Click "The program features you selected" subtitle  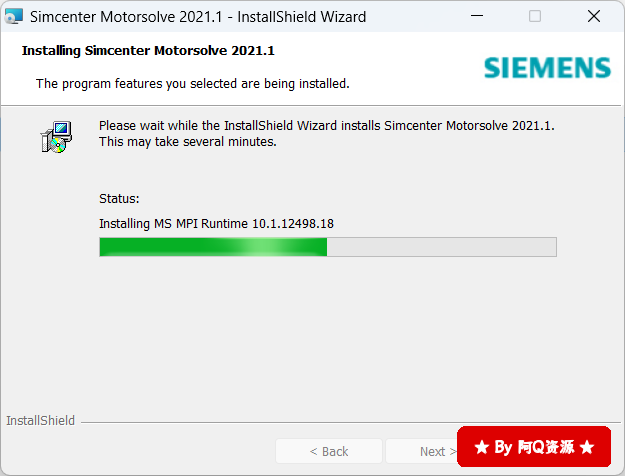point(193,84)
